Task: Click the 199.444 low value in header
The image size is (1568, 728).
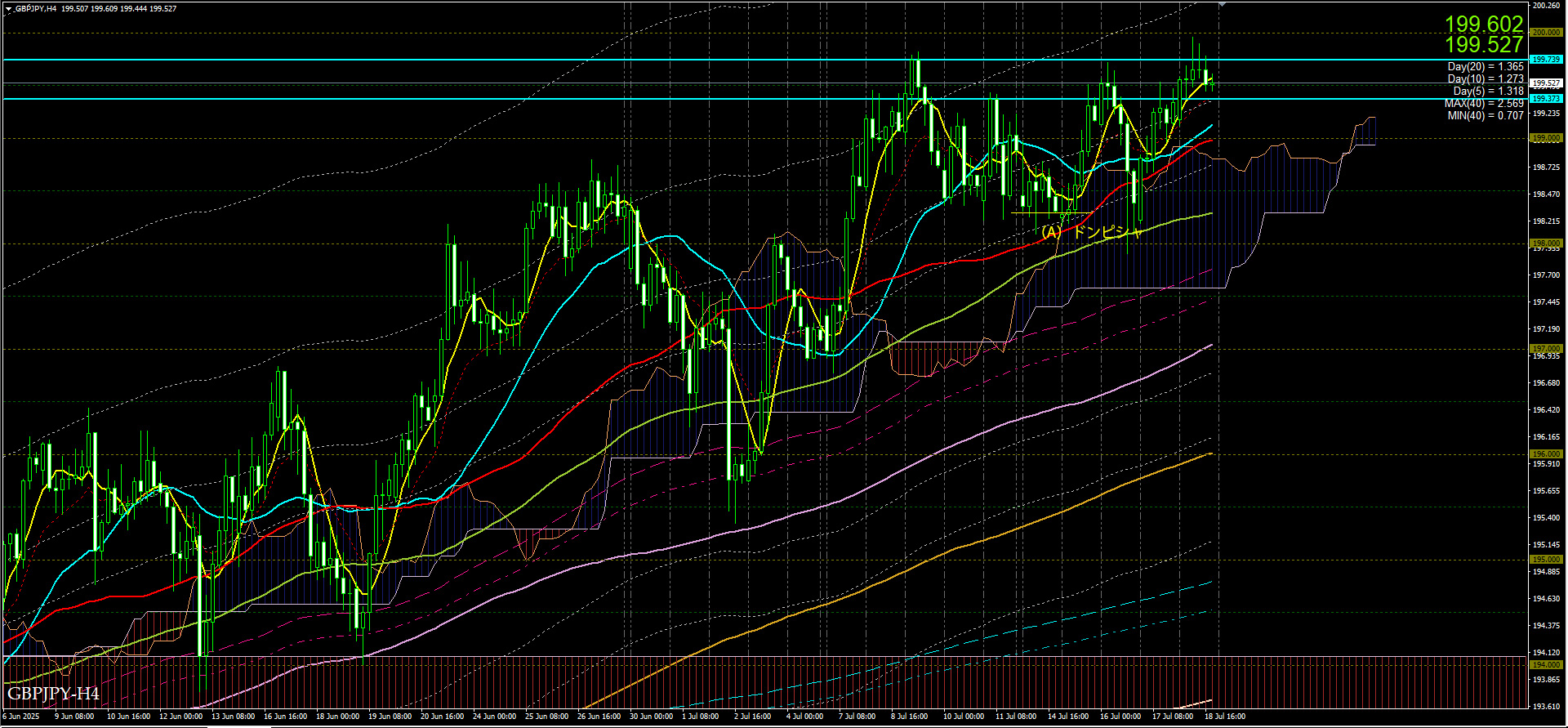Action: [133, 8]
